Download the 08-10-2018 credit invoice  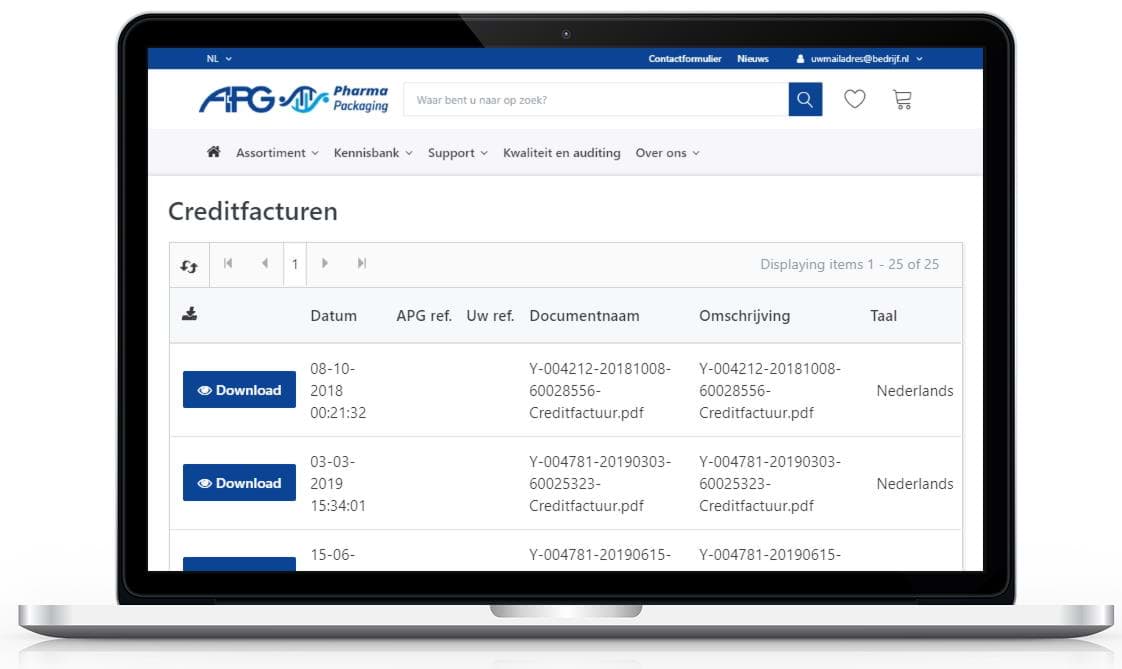tap(239, 390)
